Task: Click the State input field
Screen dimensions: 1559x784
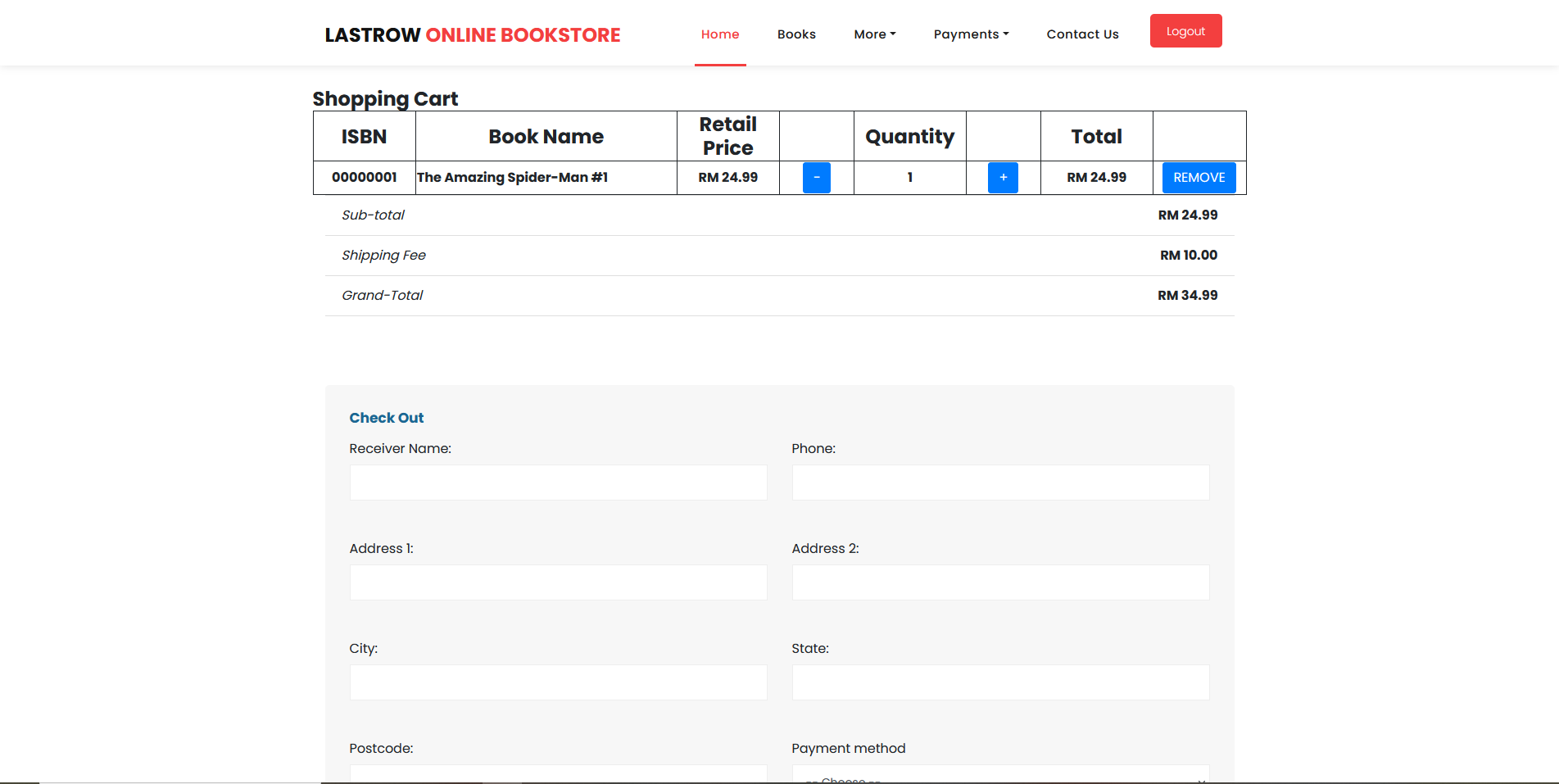Action: (x=999, y=682)
